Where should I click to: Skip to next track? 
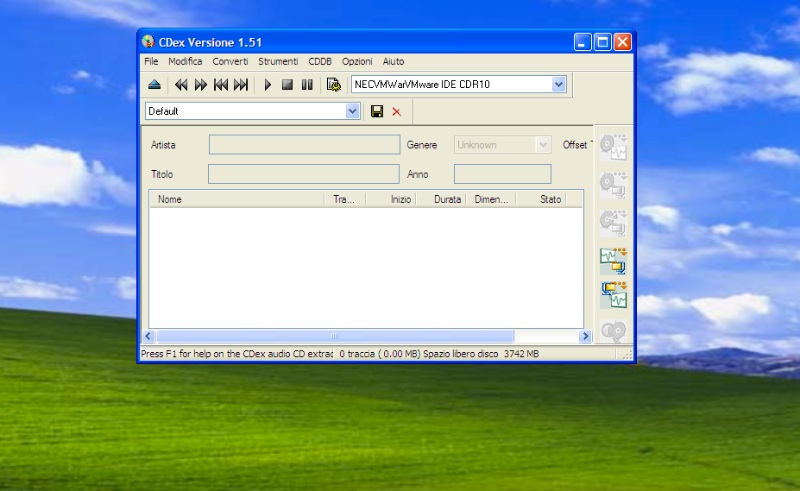[241, 85]
